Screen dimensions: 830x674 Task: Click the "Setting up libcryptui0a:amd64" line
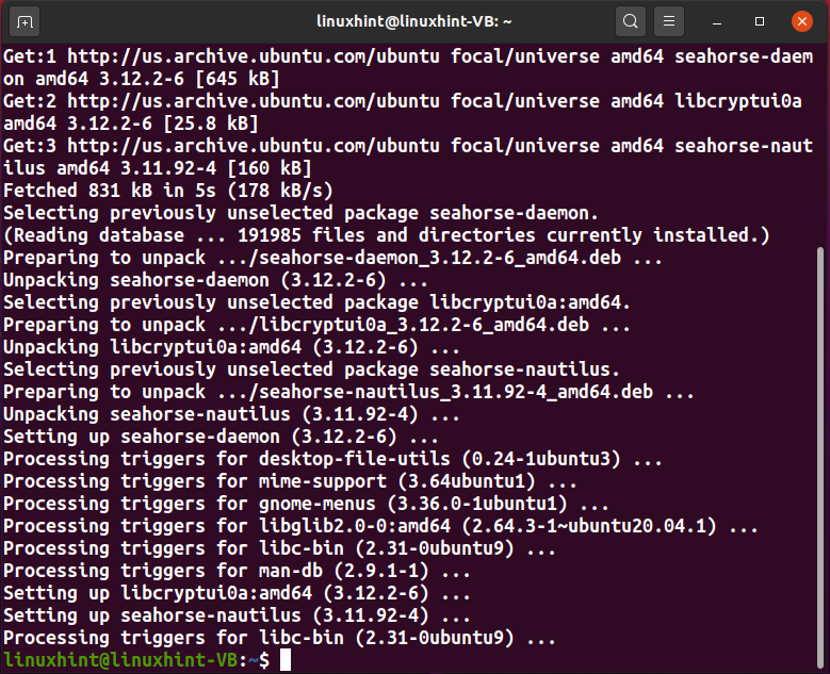coord(237,593)
